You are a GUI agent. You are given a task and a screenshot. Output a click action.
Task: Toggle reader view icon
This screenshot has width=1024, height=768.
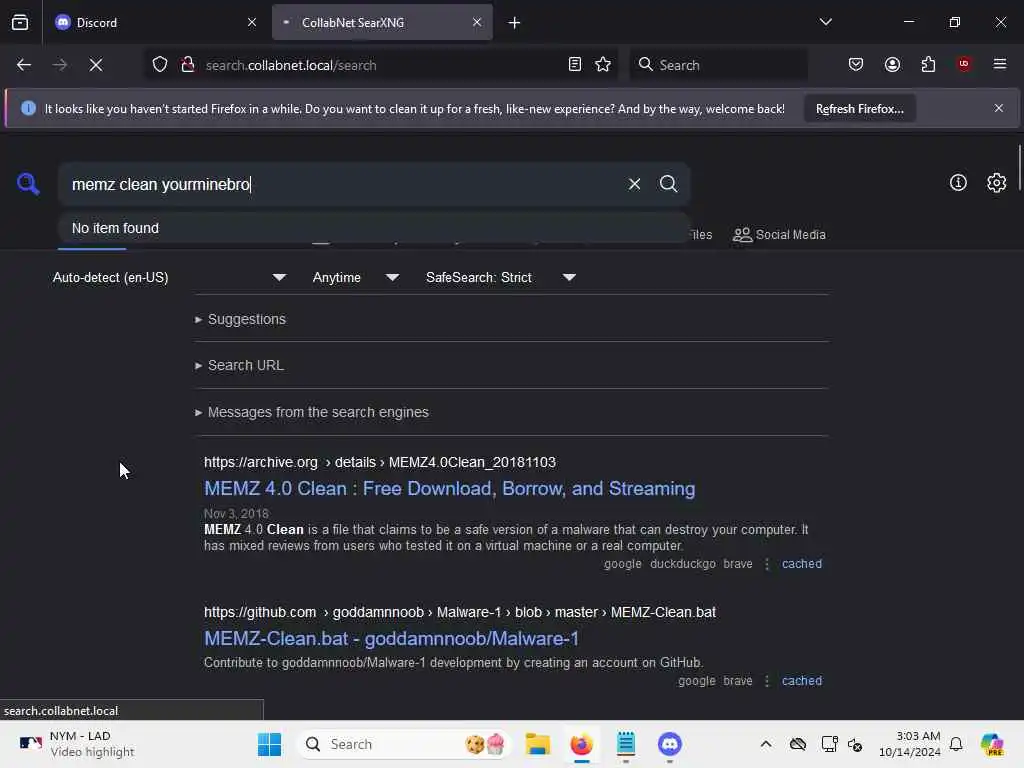click(575, 65)
